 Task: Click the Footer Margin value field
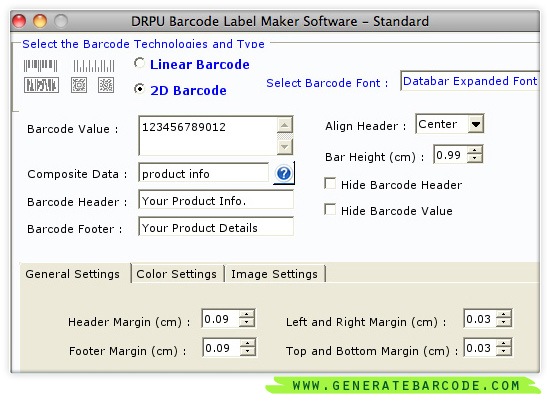221,348
